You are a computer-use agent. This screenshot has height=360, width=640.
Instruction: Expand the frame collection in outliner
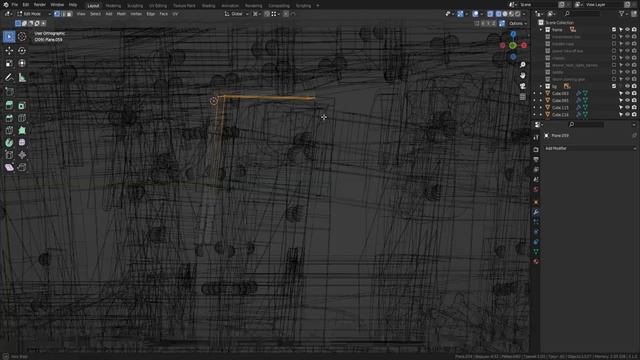[x=541, y=30]
